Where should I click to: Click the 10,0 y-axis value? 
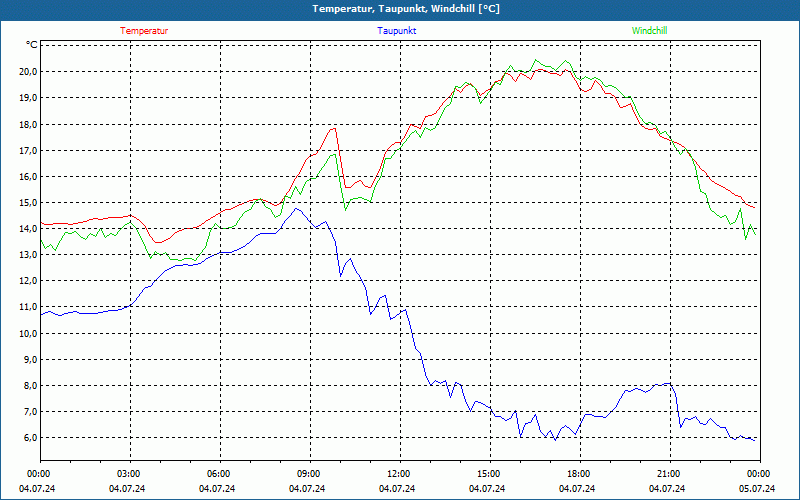pos(29,333)
